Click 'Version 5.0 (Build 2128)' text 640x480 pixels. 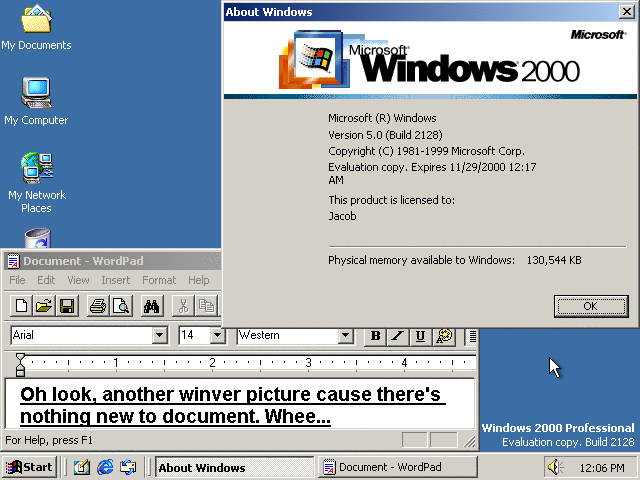coord(385,135)
